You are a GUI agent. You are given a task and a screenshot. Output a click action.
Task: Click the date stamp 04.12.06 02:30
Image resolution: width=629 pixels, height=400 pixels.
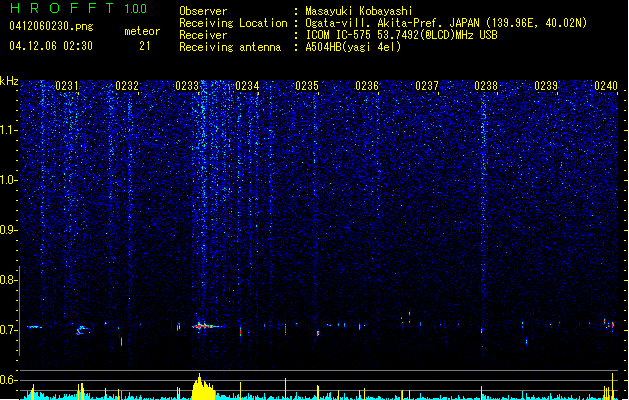click(51, 46)
